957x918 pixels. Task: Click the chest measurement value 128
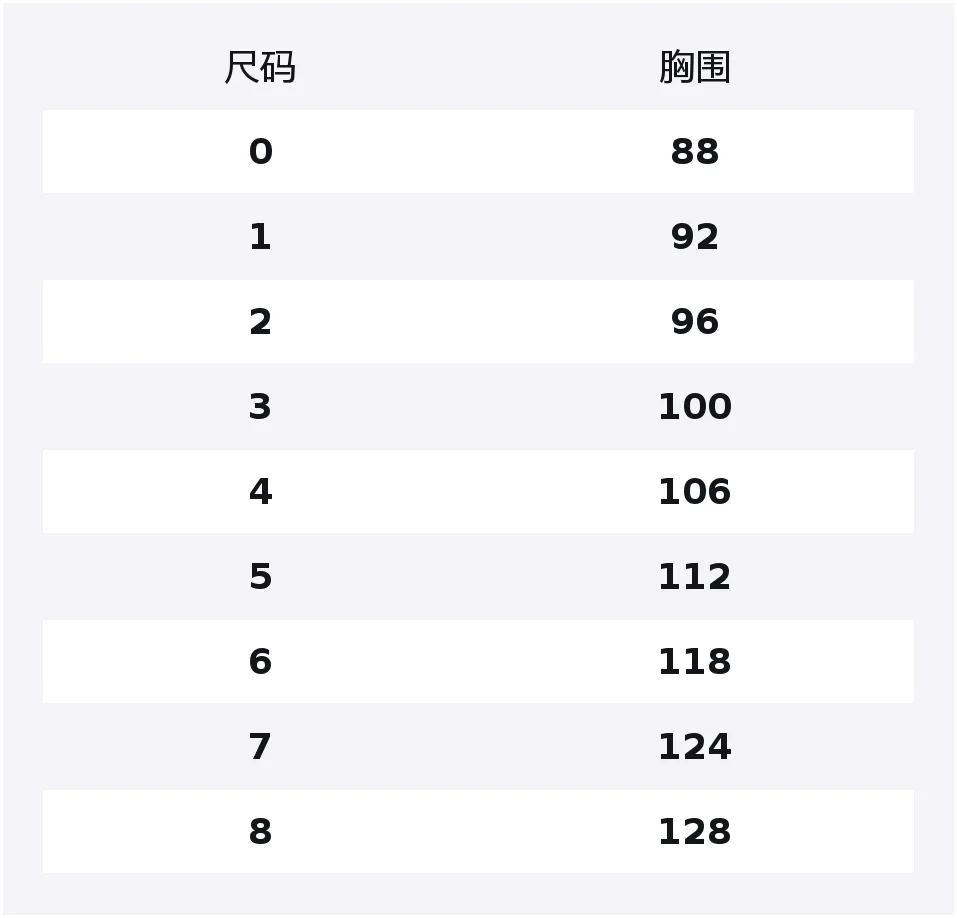[695, 832]
